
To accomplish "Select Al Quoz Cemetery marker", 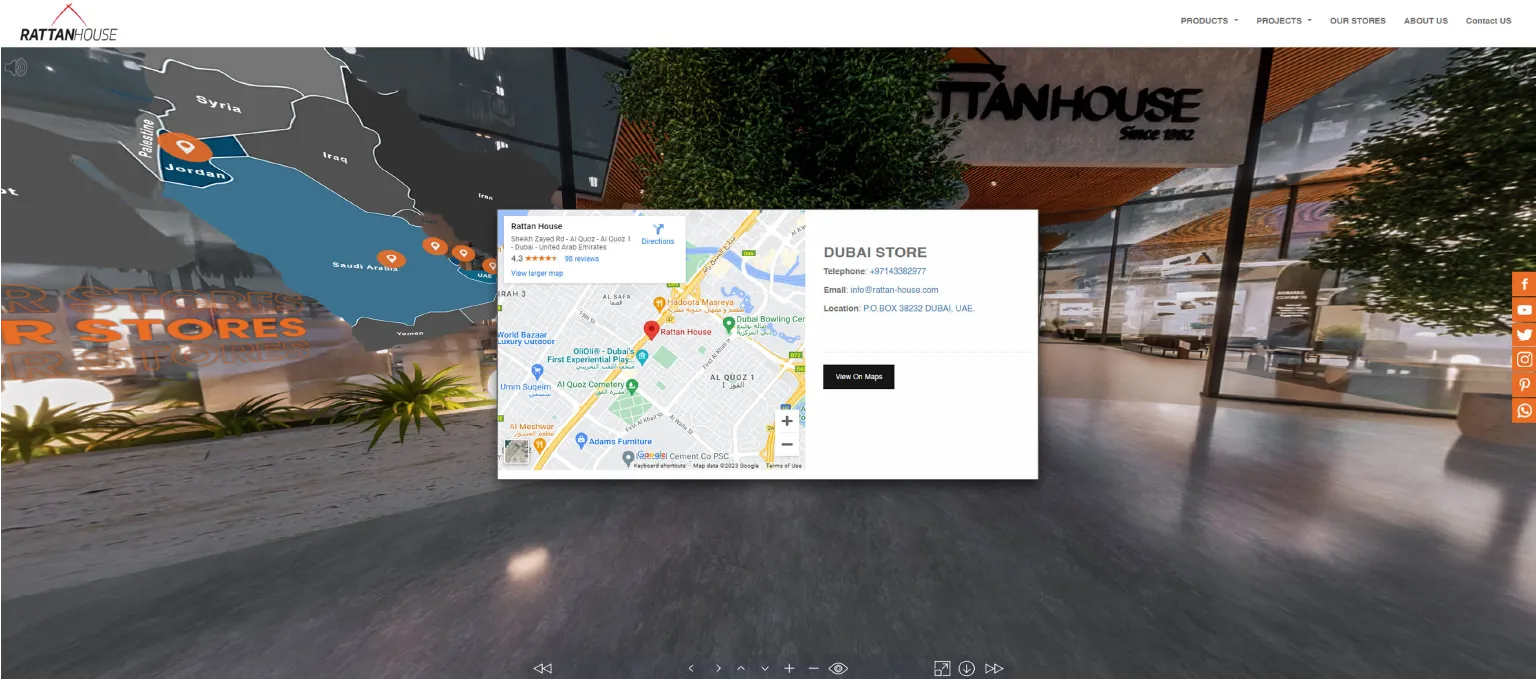I will click(x=632, y=385).
